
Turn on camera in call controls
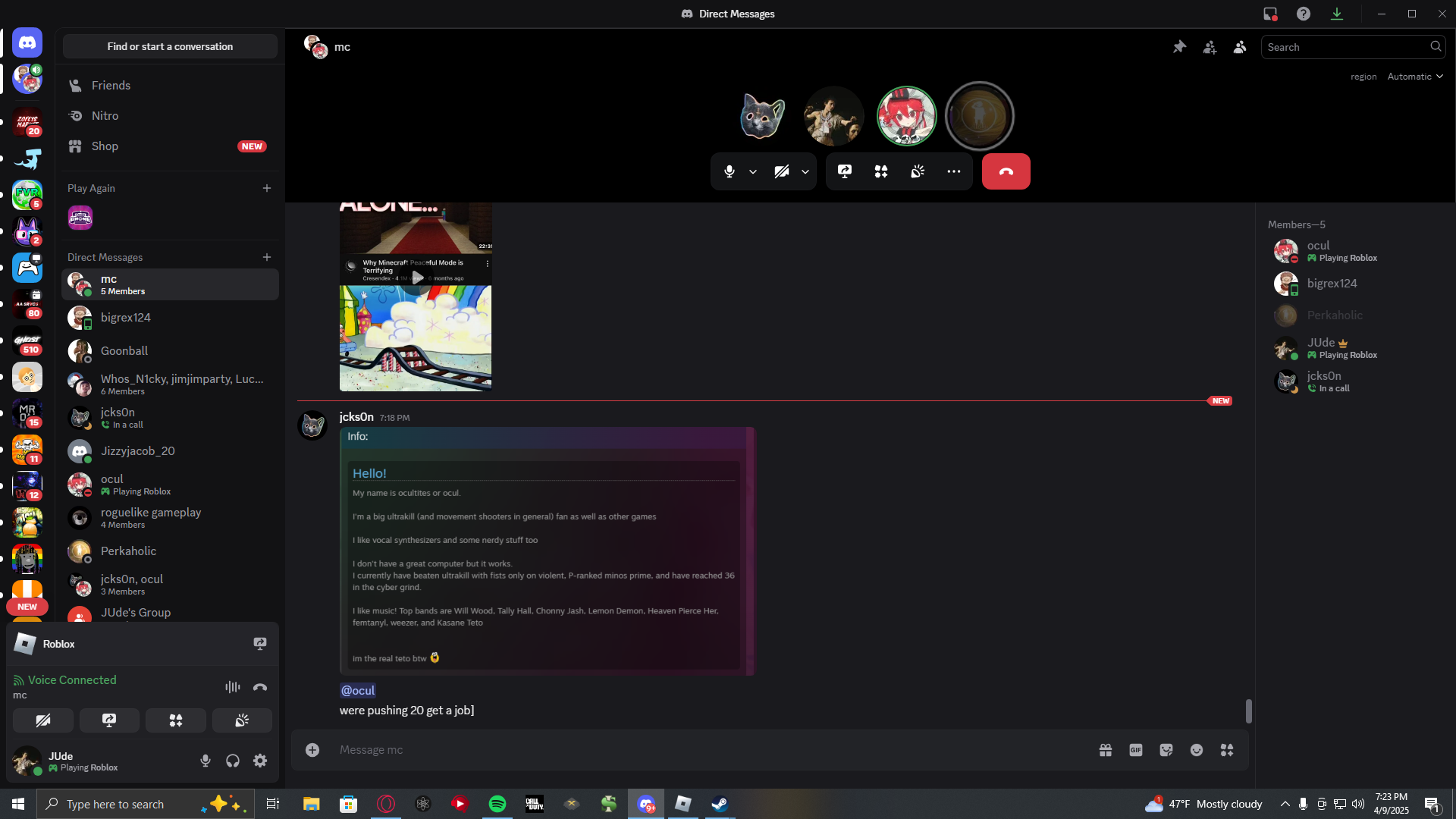click(x=782, y=171)
